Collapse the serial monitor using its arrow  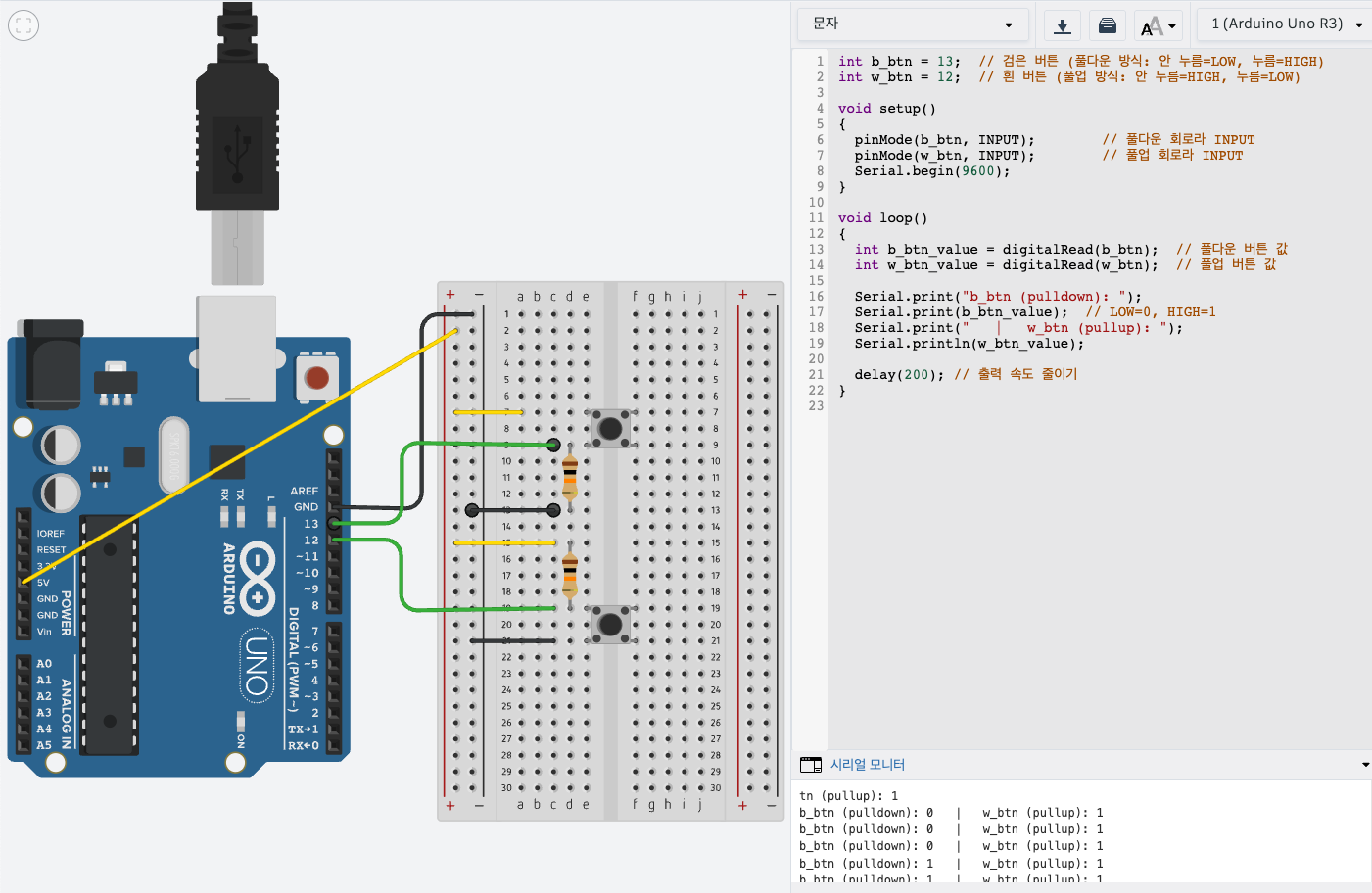pos(1365,765)
